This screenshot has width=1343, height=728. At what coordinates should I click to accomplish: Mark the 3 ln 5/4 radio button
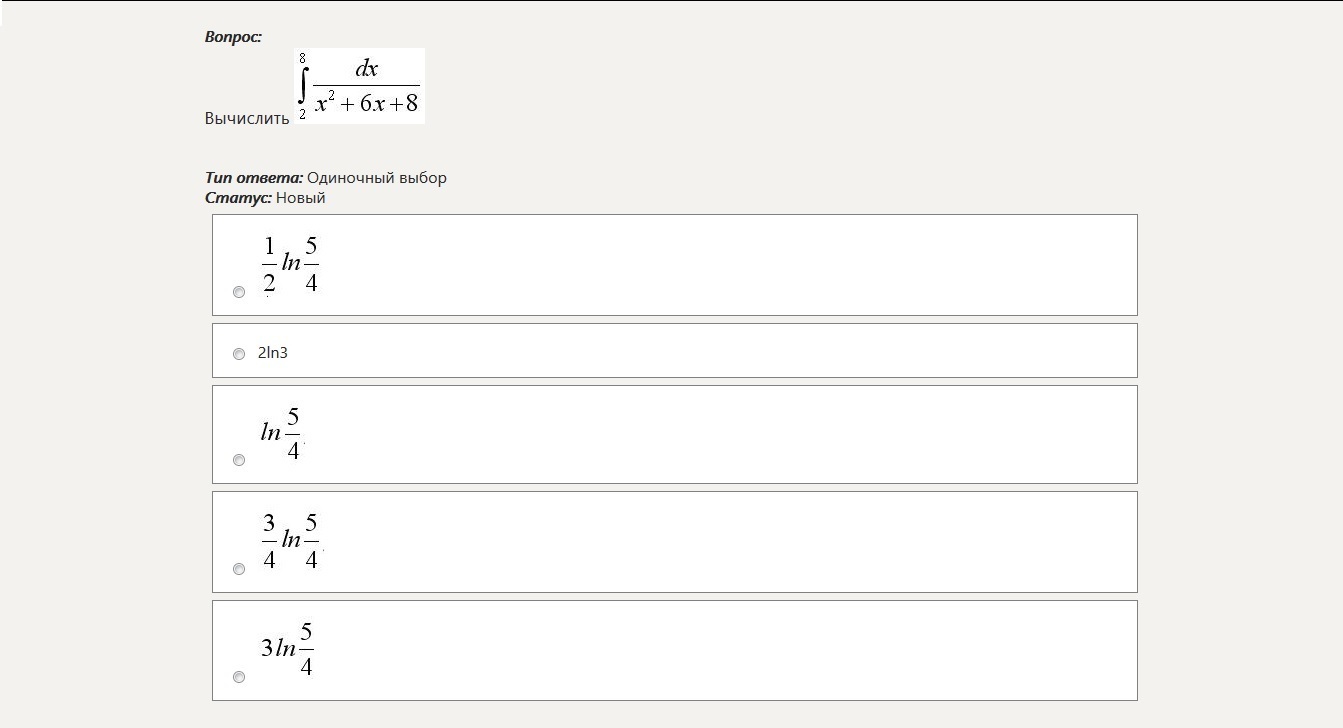pos(239,677)
